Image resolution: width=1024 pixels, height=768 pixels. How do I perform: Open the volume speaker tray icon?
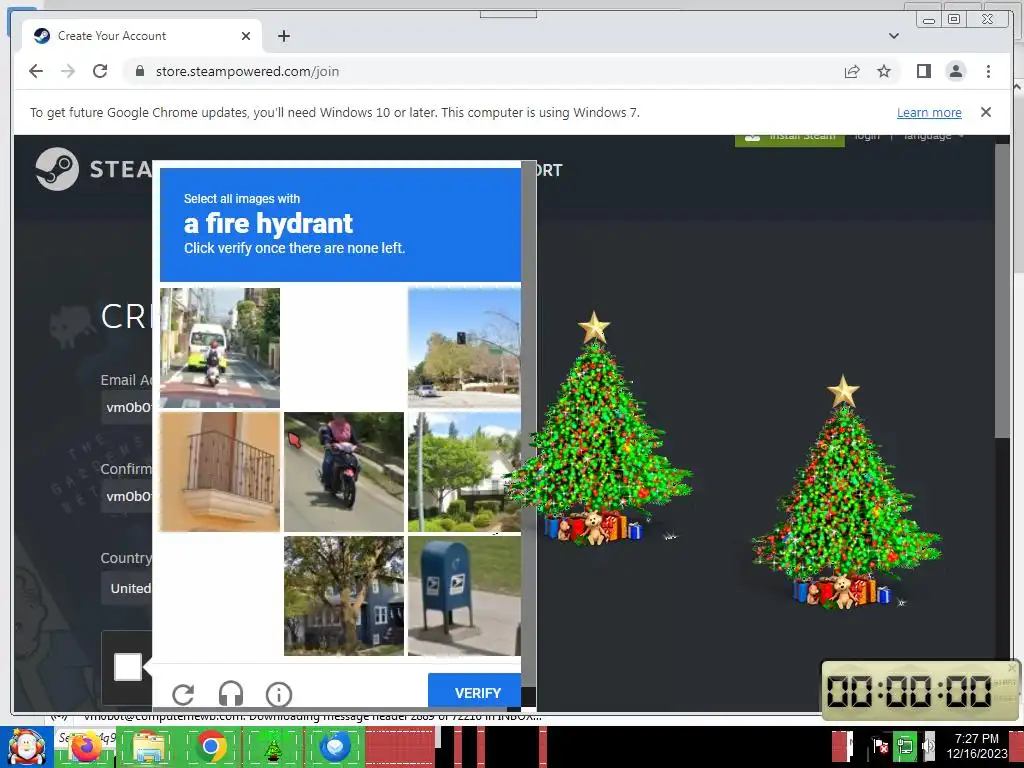[928, 745]
